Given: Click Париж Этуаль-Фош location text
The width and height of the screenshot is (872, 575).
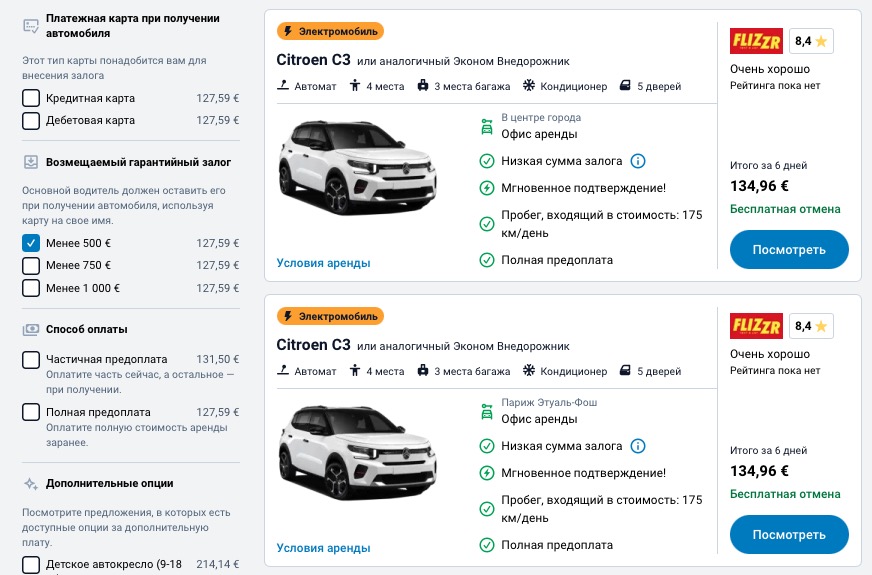Looking at the screenshot, I should [549, 403].
